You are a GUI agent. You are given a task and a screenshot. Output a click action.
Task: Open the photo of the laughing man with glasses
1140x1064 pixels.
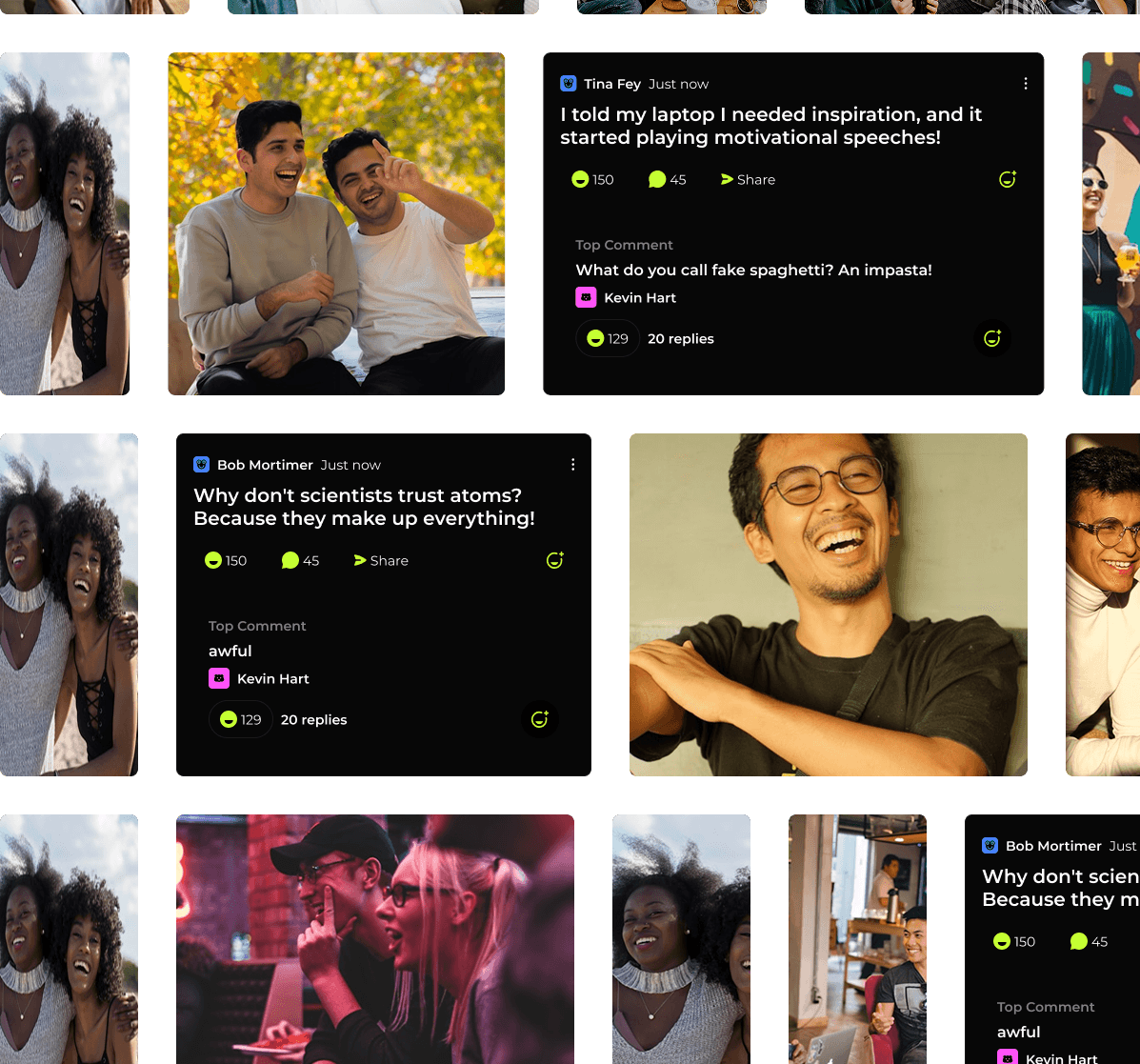point(828,605)
